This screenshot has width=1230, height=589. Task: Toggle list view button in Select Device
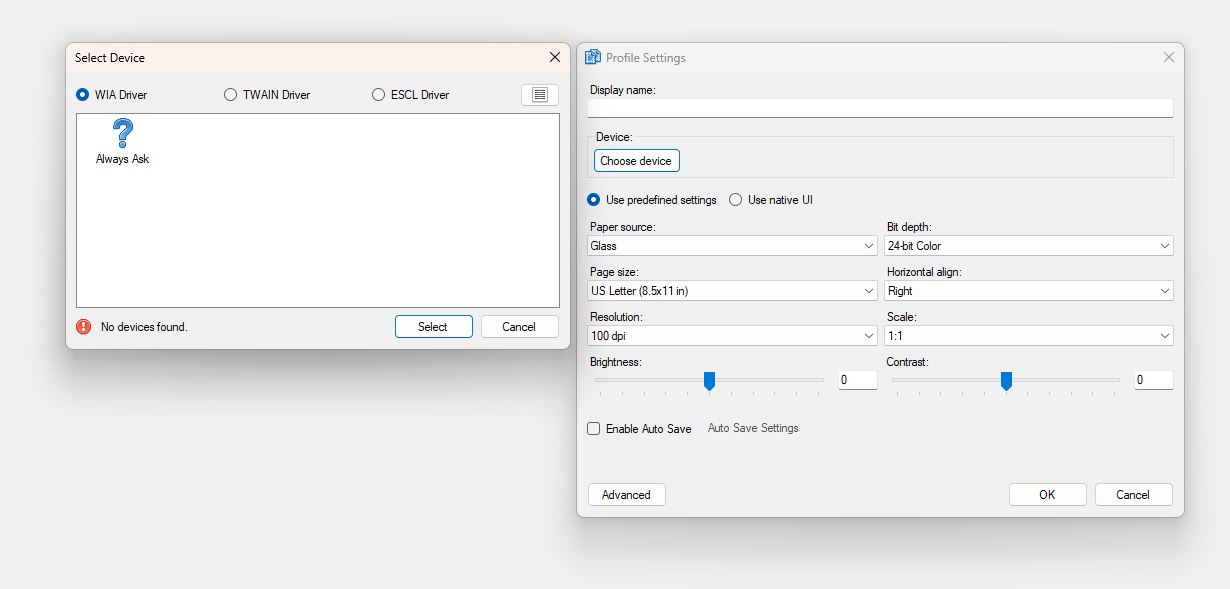pyautogui.click(x=540, y=95)
